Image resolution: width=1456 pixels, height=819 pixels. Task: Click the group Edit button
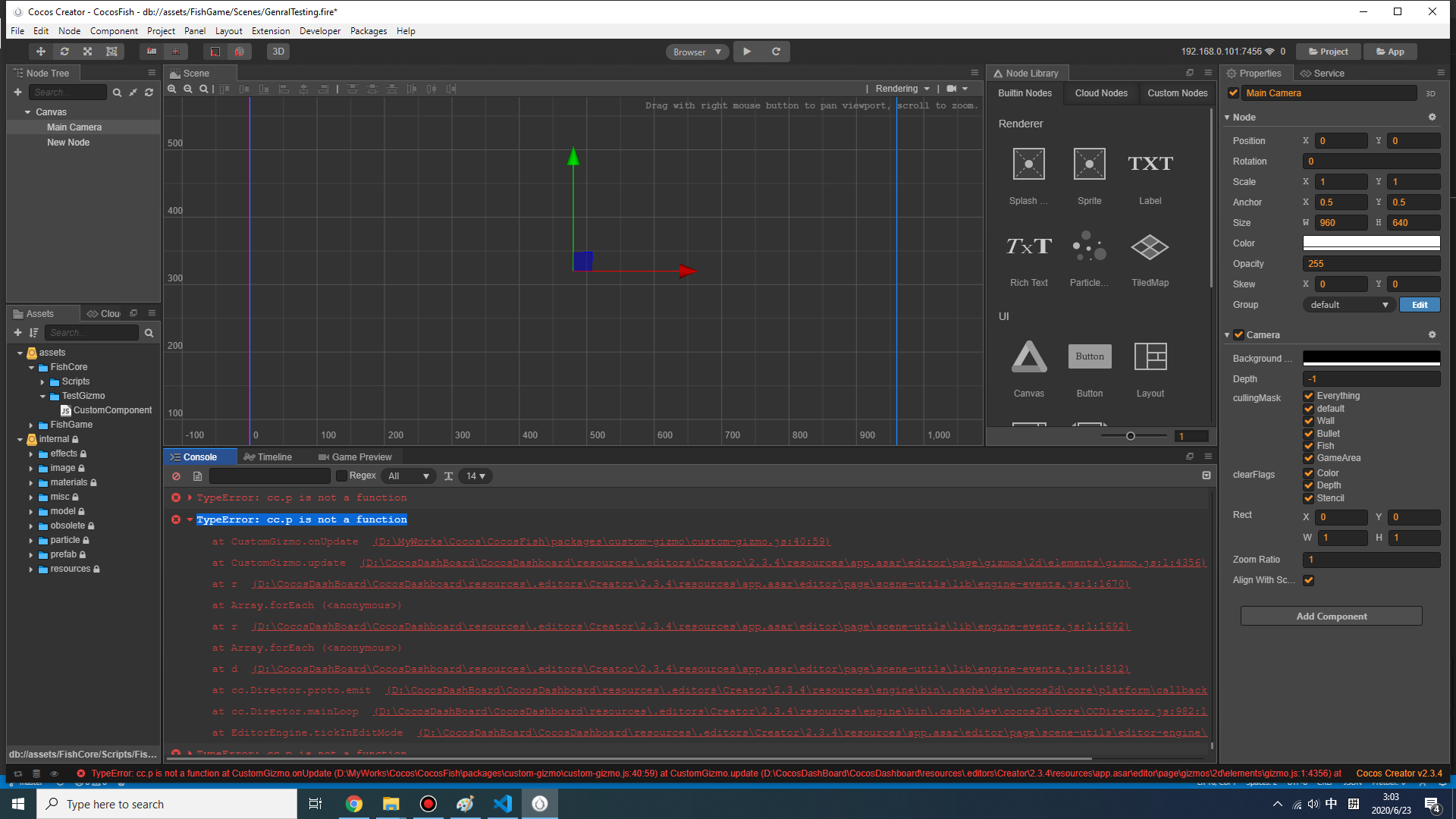[1420, 305]
